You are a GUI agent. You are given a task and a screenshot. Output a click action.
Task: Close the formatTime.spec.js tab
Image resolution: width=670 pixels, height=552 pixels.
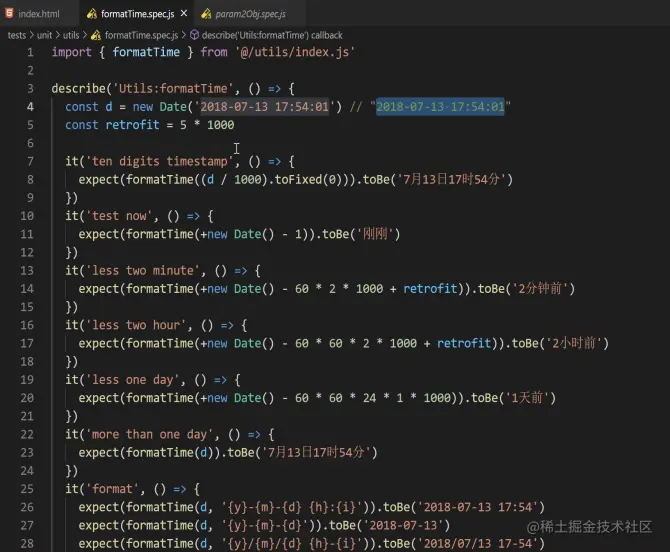[x=184, y=13]
